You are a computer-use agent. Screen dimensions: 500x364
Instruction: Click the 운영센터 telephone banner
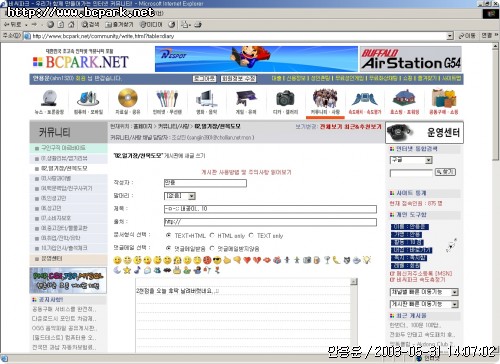pyautogui.click(x=424, y=132)
